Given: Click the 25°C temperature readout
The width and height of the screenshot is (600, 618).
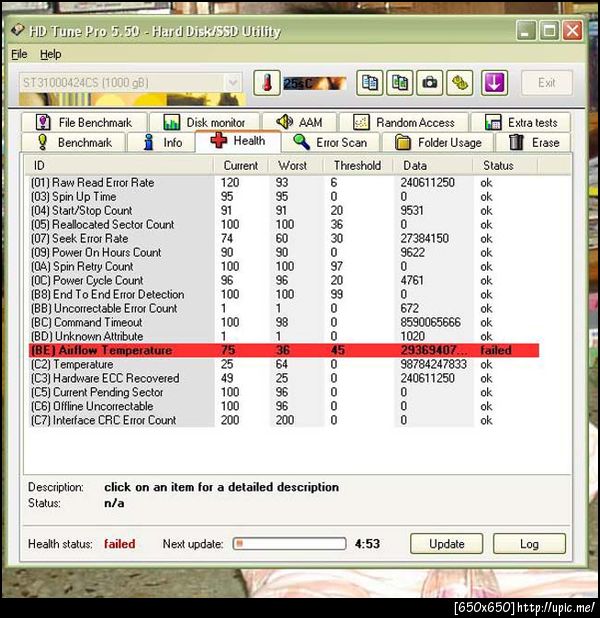Looking at the screenshot, I should (314, 83).
